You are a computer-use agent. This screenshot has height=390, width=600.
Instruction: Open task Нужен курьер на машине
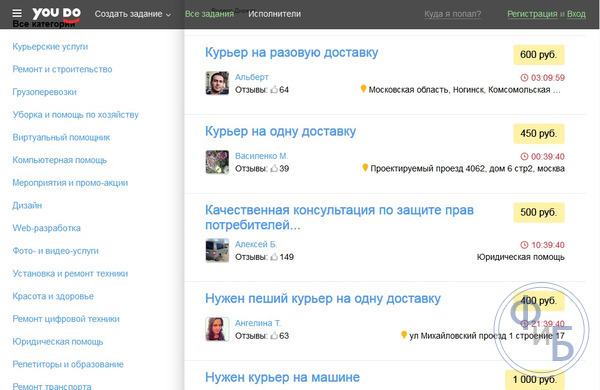[x=282, y=377]
